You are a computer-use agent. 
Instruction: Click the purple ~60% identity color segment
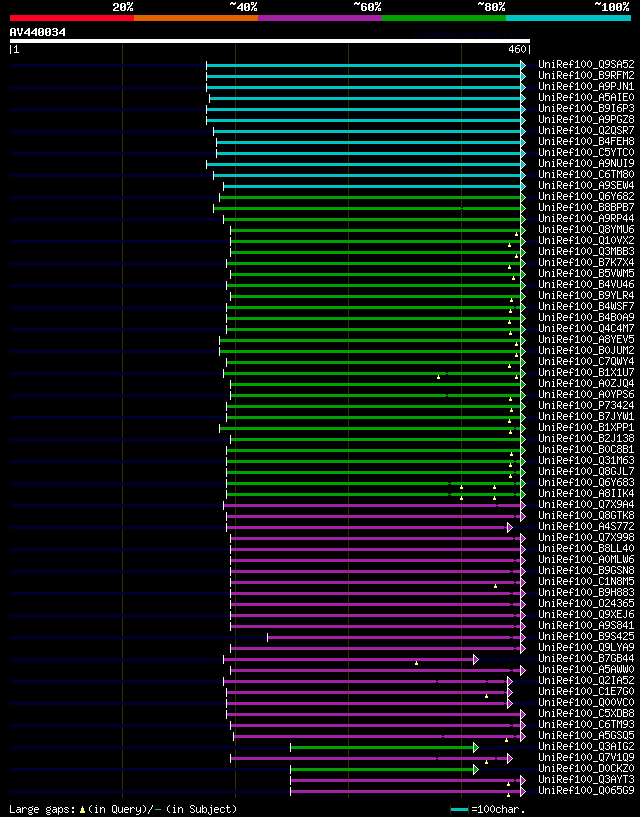tap(320, 18)
